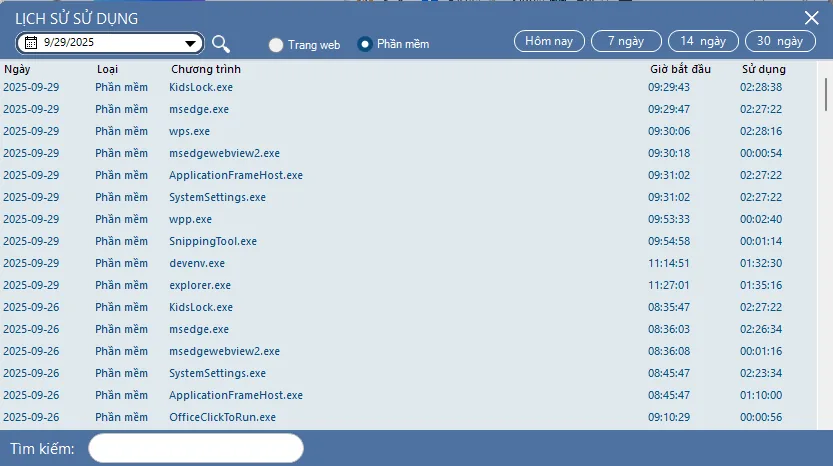Click the Tìm kiếm search input field
Viewport: 833px width, 466px height.
coord(196,448)
